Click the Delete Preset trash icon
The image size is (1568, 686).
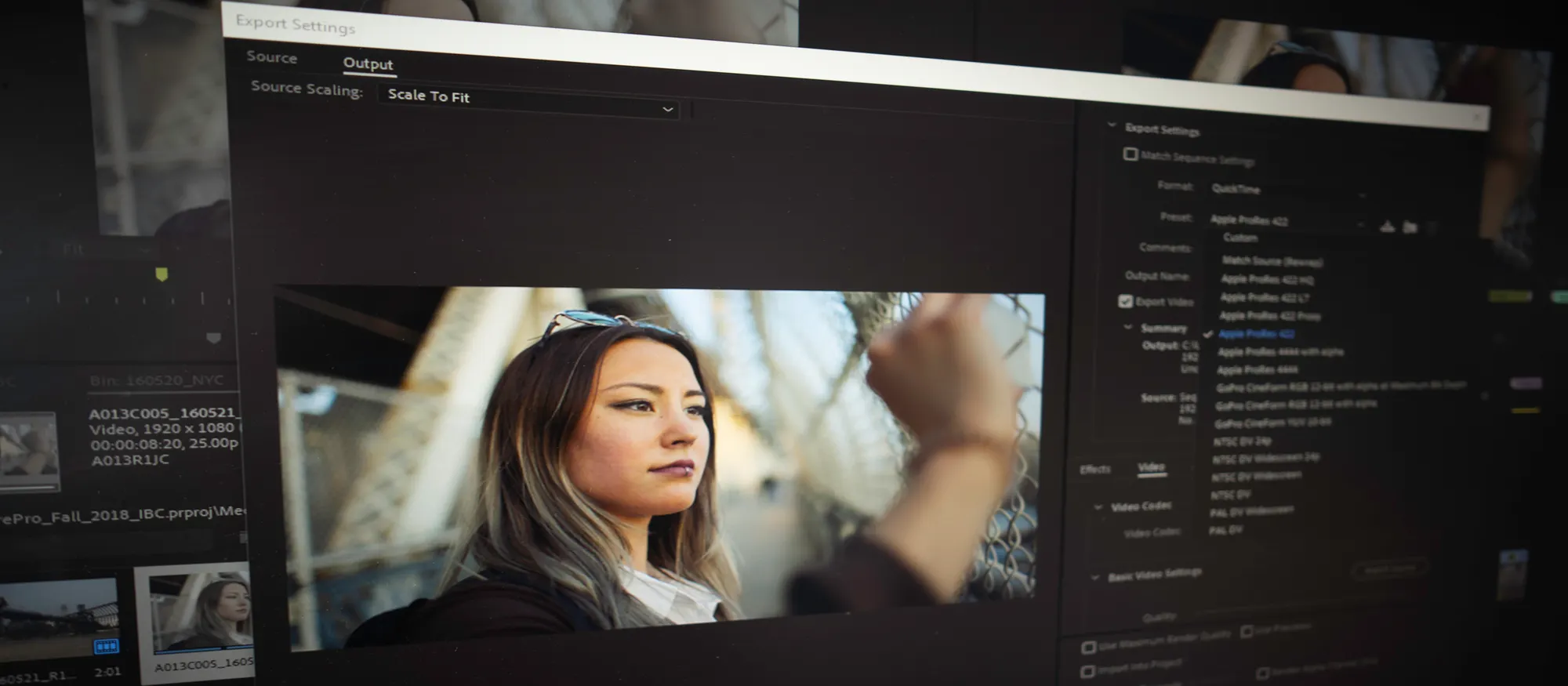coord(1432,229)
